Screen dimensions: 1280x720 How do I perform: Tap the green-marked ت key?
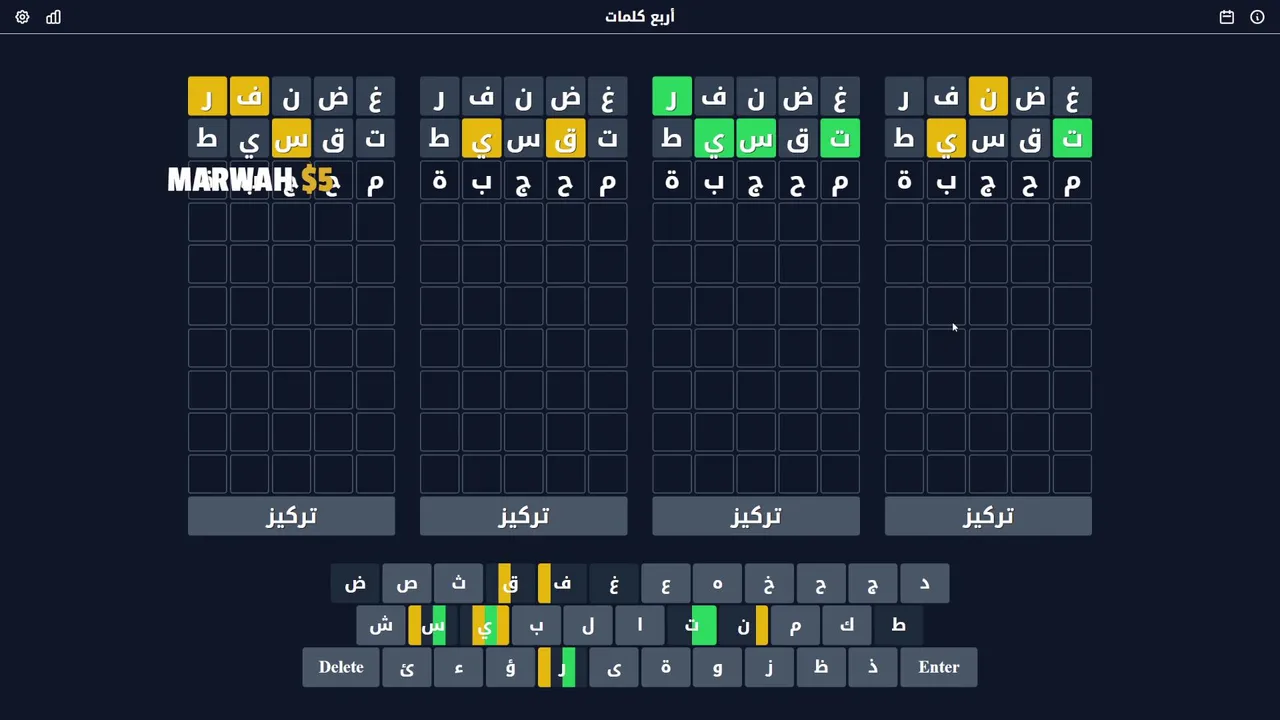coord(692,626)
